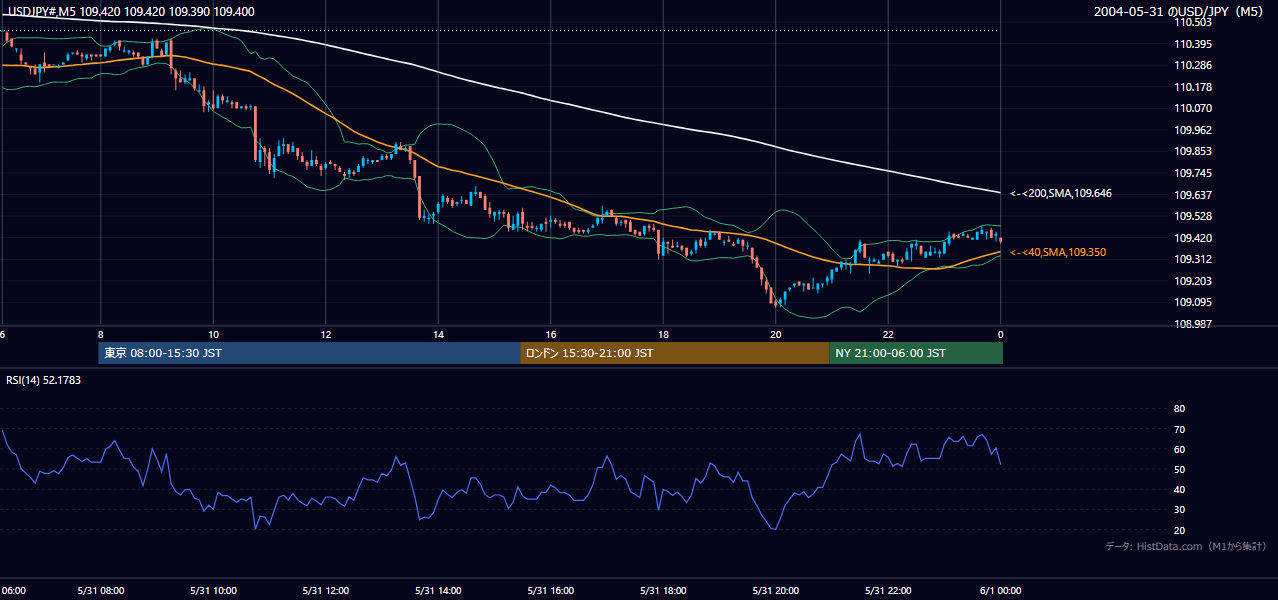Click hour 0 at end of price time axis

pyautogui.click(x=1000, y=334)
